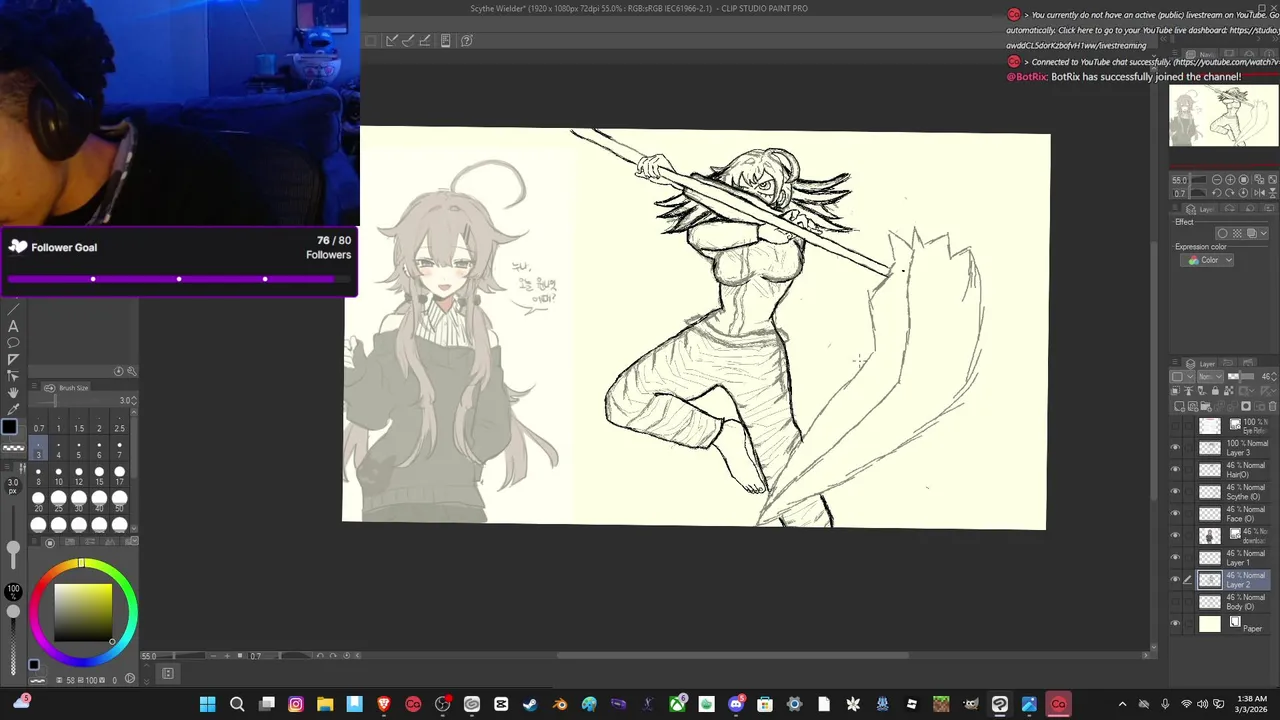Open the layer blending mode dropdown
This screenshot has height=720, width=1280.
(x=1210, y=377)
